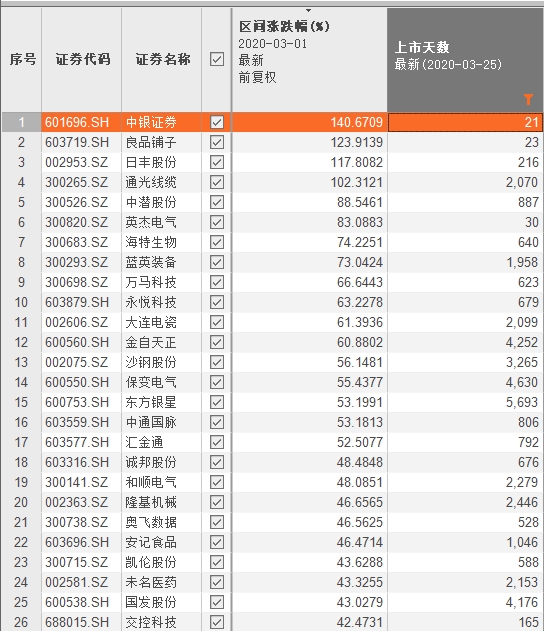This screenshot has height=631, width=544.
Task: Click the orange filter icon in 上市天数 header
Action: pyautogui.click(x=528, y=99)
